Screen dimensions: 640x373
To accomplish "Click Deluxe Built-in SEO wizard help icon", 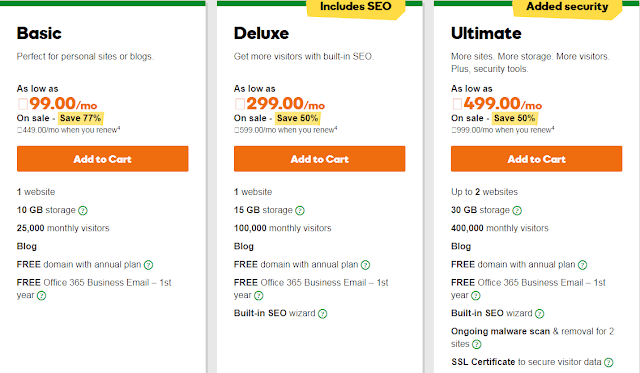I will pyautogui.click(x=323, y=314).
